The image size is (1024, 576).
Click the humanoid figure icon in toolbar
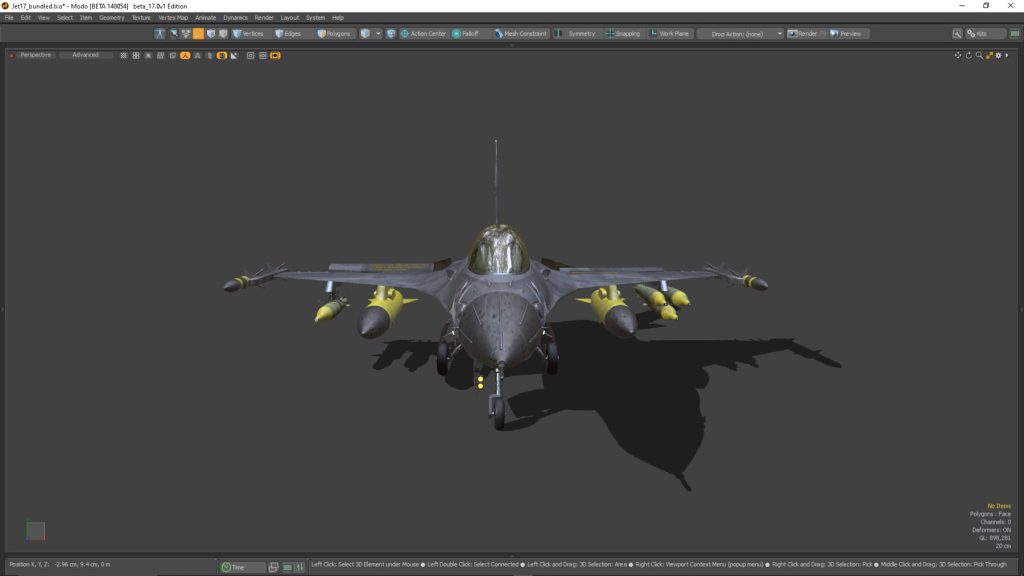[160, 33]
